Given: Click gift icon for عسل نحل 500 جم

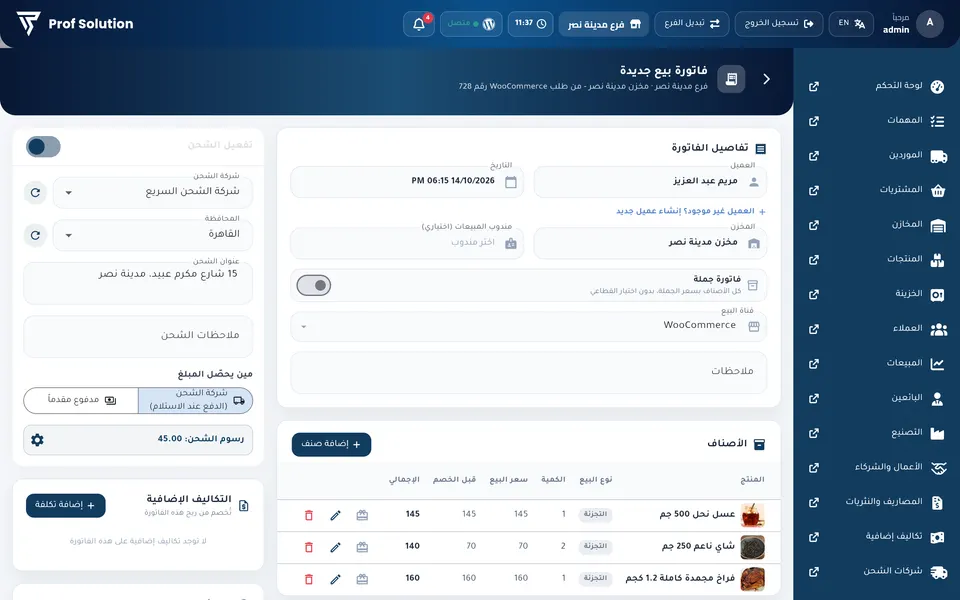Looking at the screenshot, I should point(362,515).
